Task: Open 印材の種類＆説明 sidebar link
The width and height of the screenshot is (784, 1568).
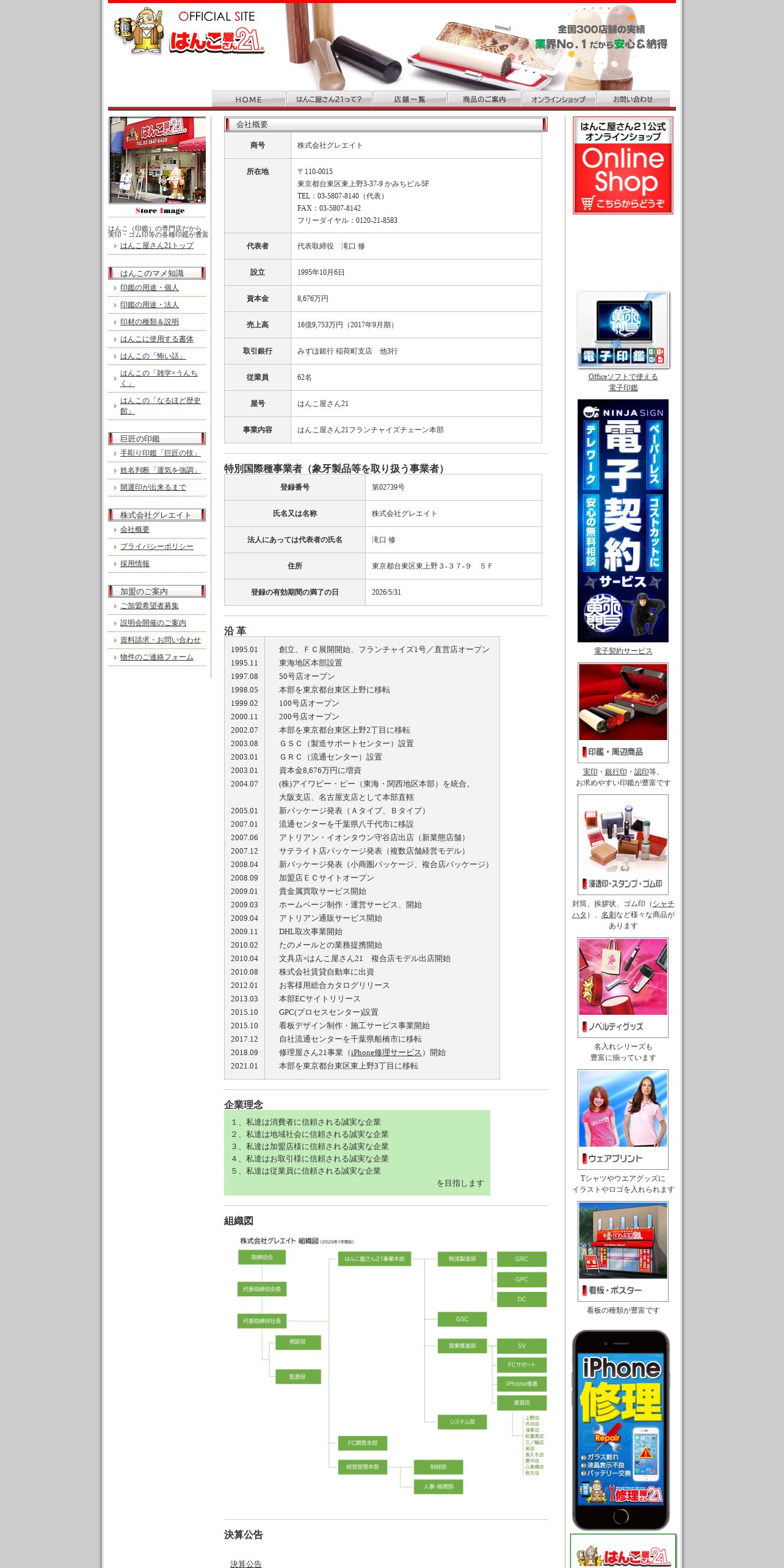Action: pyautogui.click(x=150, y=322)
